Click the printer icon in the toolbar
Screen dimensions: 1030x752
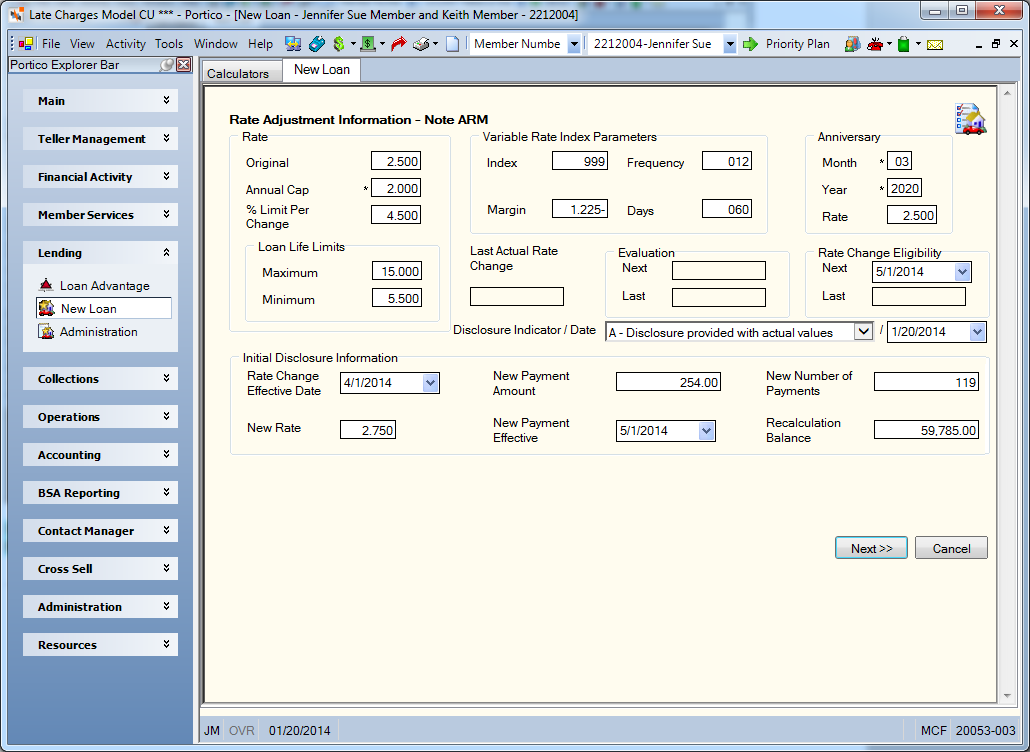pos(421,44)
